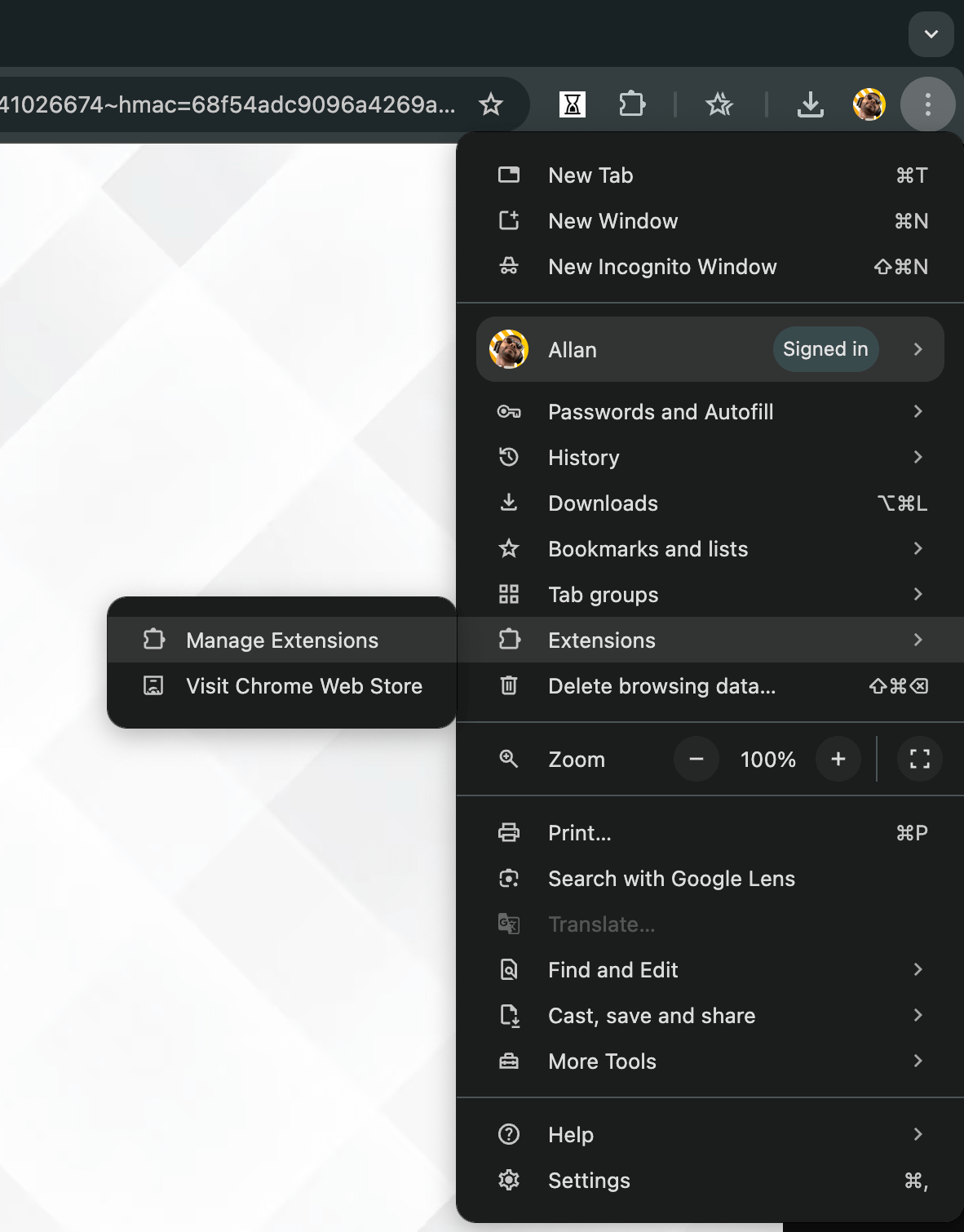Decrease zoom with the minus button

click(696, 759)
